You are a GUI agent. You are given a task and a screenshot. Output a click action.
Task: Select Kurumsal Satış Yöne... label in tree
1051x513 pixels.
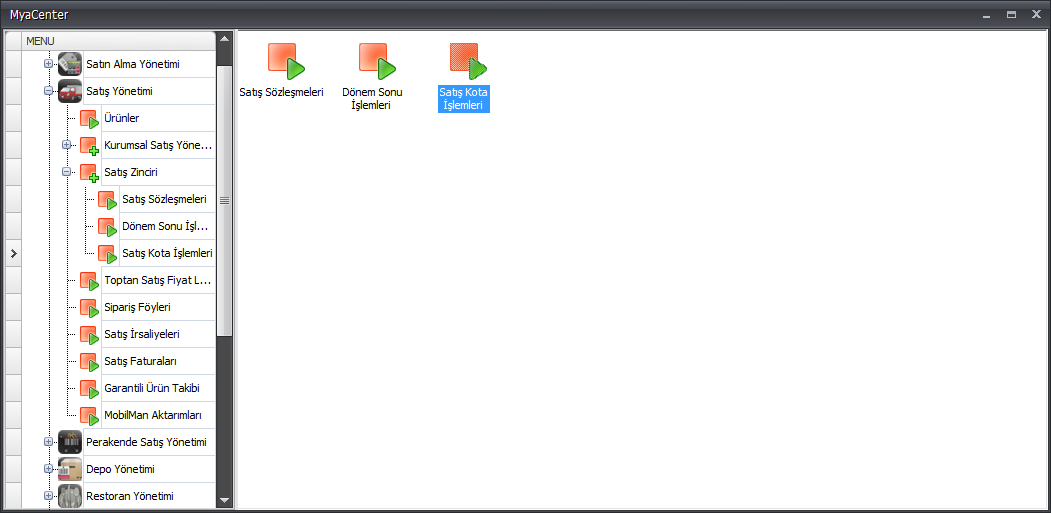click(158, 146)
